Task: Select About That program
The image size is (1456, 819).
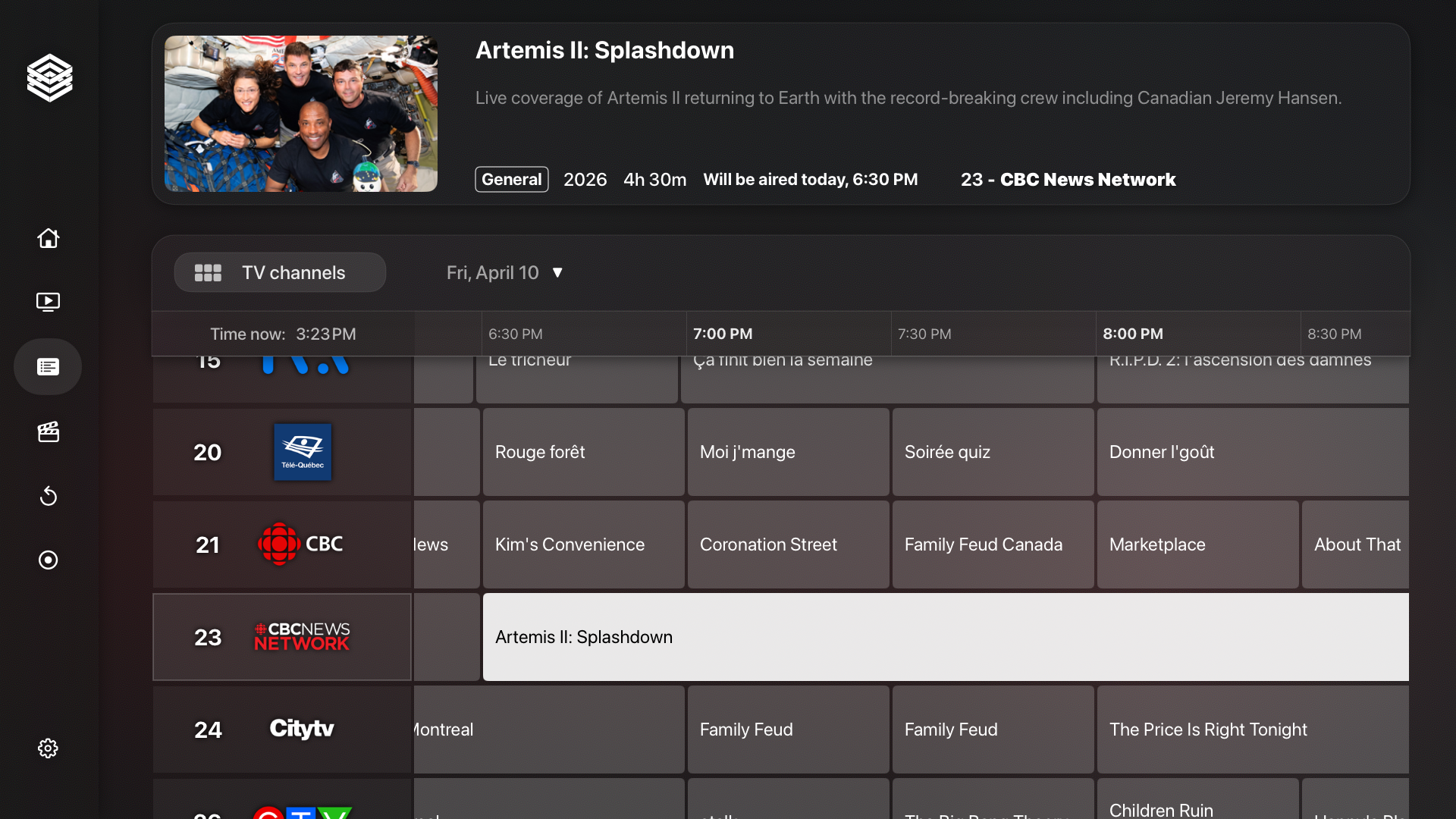Action: (x=1356, y=545)
